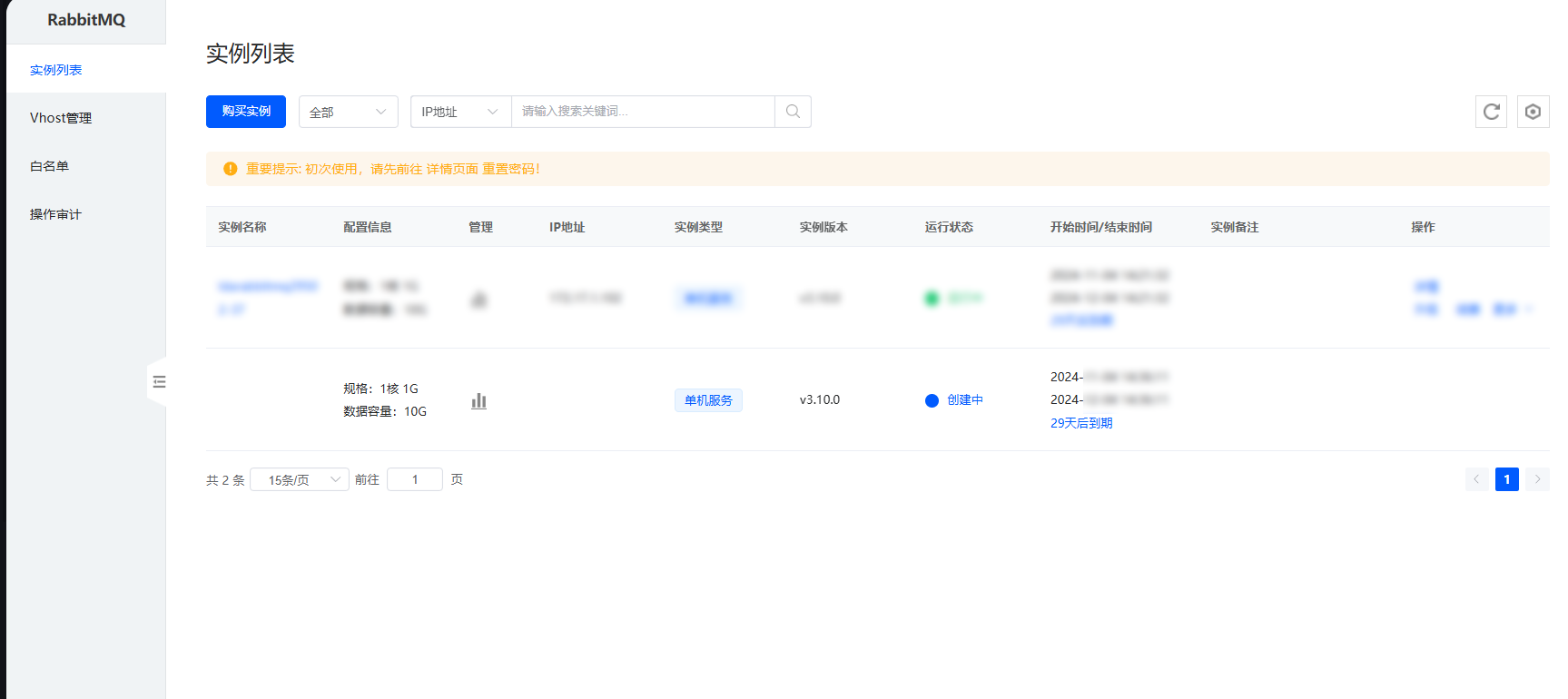Open monitoring chart for v3.10.0 instance
Image resolution: width=1568 pixels, height=699 pixels.
pyautogui.click(x=478, y=400)
